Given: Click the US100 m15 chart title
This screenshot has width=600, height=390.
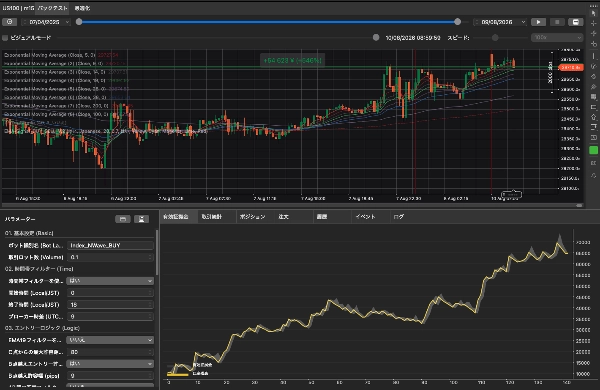Looking at the screenshot, I should tap(18, 8).
